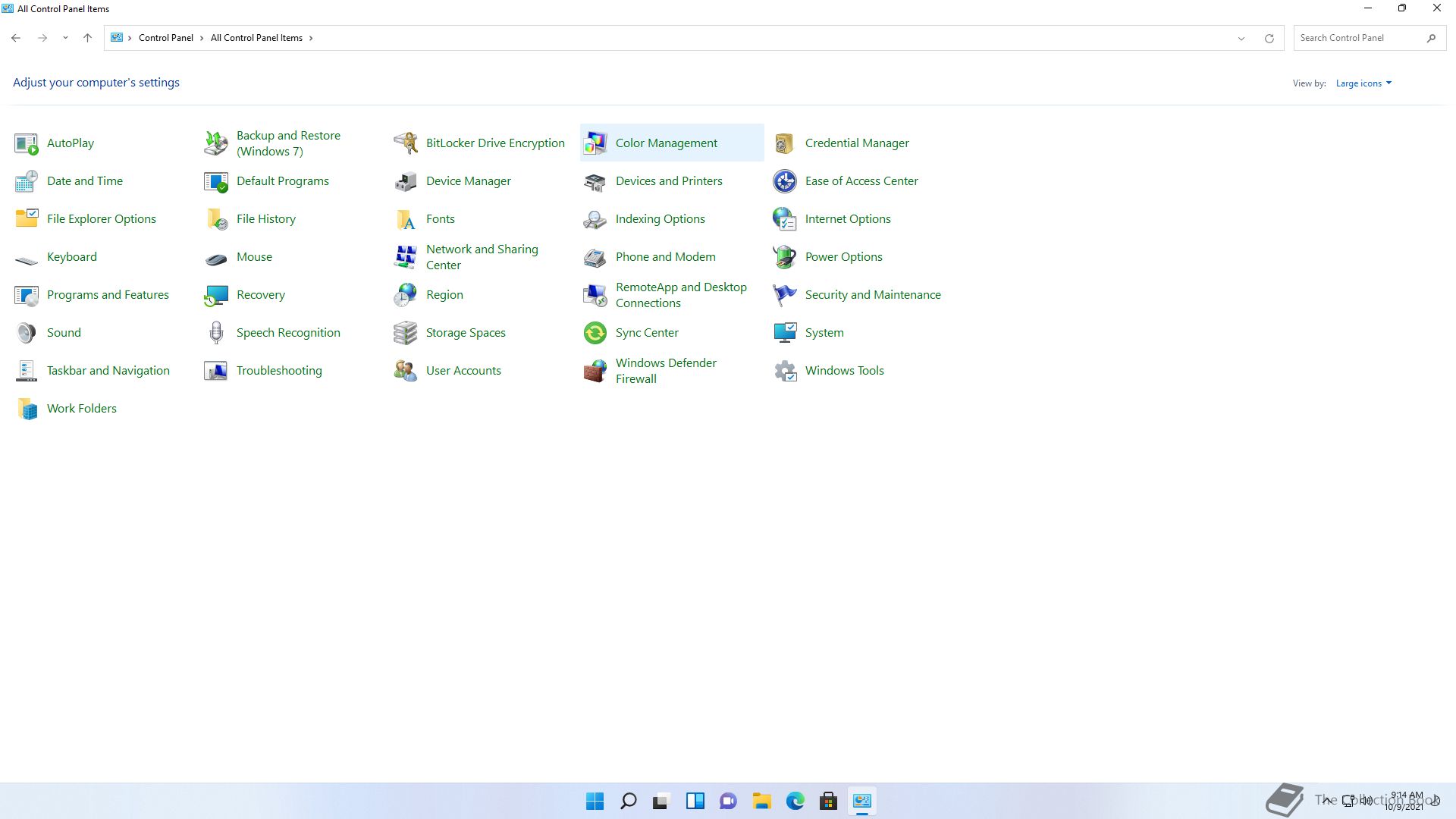Open the Color Management icon
This screenshot has height=819, width=1456.
595,143
